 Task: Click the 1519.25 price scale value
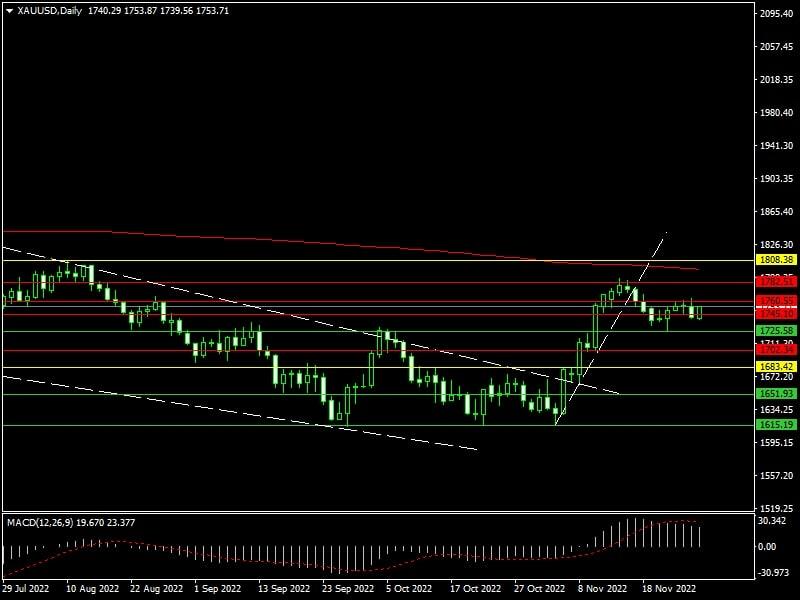click(x=777, y=509)
